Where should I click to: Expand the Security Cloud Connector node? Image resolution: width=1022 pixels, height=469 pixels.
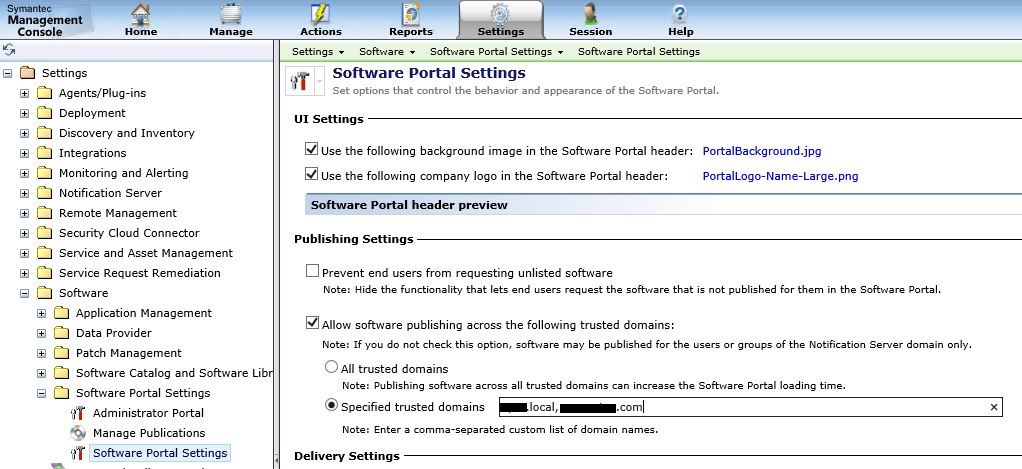(x=24, y=233)
